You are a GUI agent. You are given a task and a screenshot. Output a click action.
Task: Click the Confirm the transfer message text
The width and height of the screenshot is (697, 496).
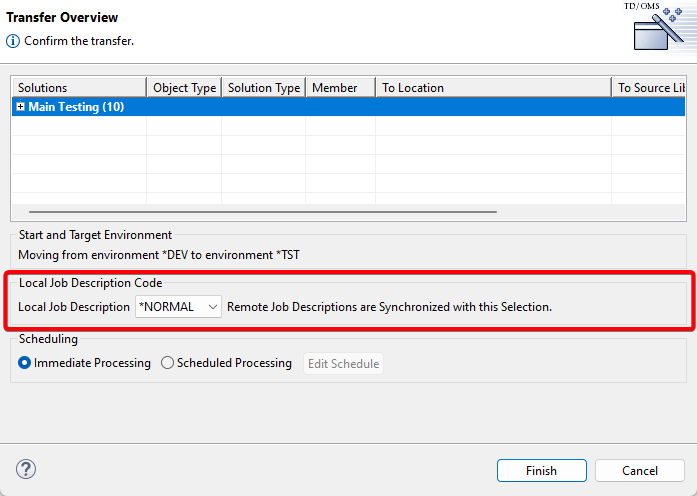point(79,41)
